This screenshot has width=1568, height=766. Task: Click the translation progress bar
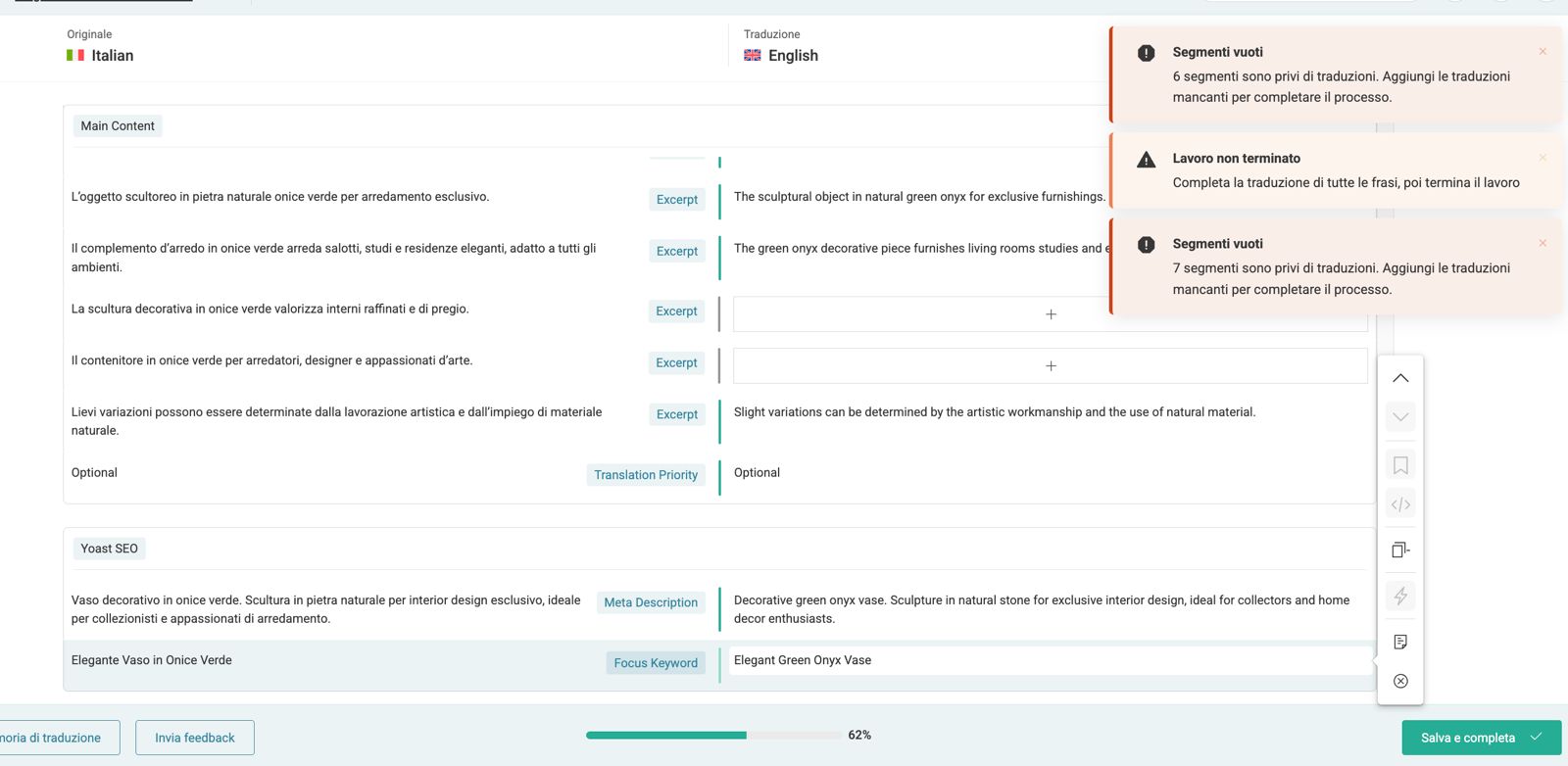click(x=715, y=735)
